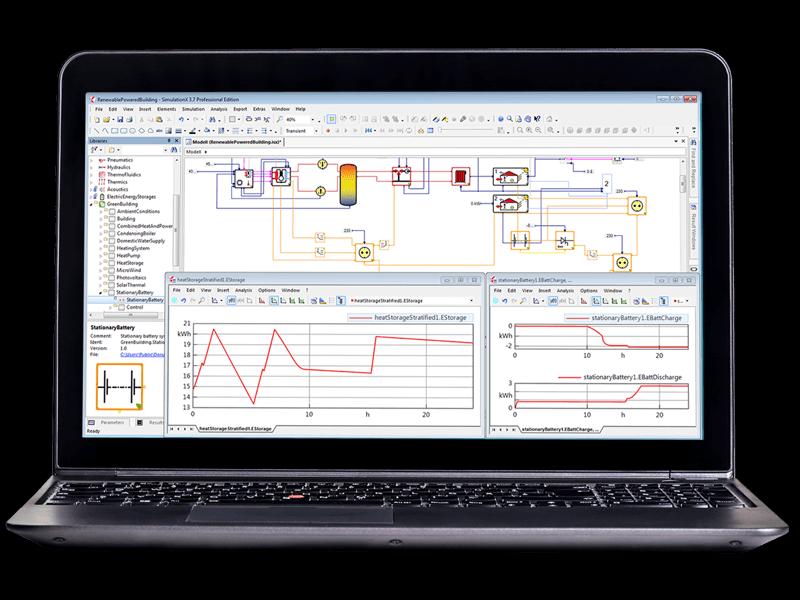Select building block 1 in the model diagram

pyautogui.click(x=510, y=177)
